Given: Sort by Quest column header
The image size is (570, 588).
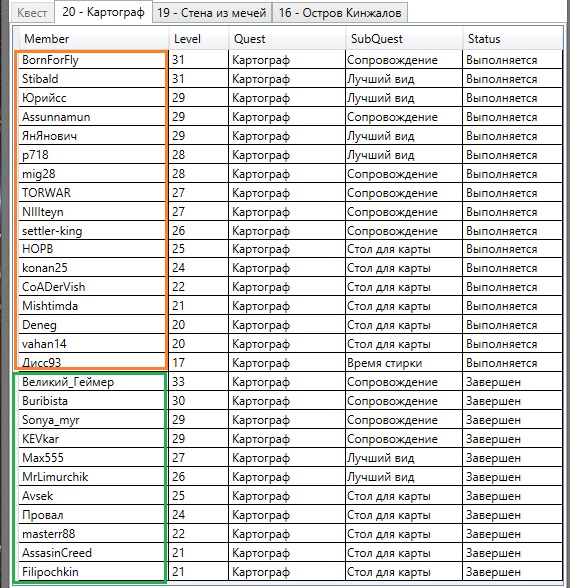Looking at the screenshot, I should (x=287, y=38).
